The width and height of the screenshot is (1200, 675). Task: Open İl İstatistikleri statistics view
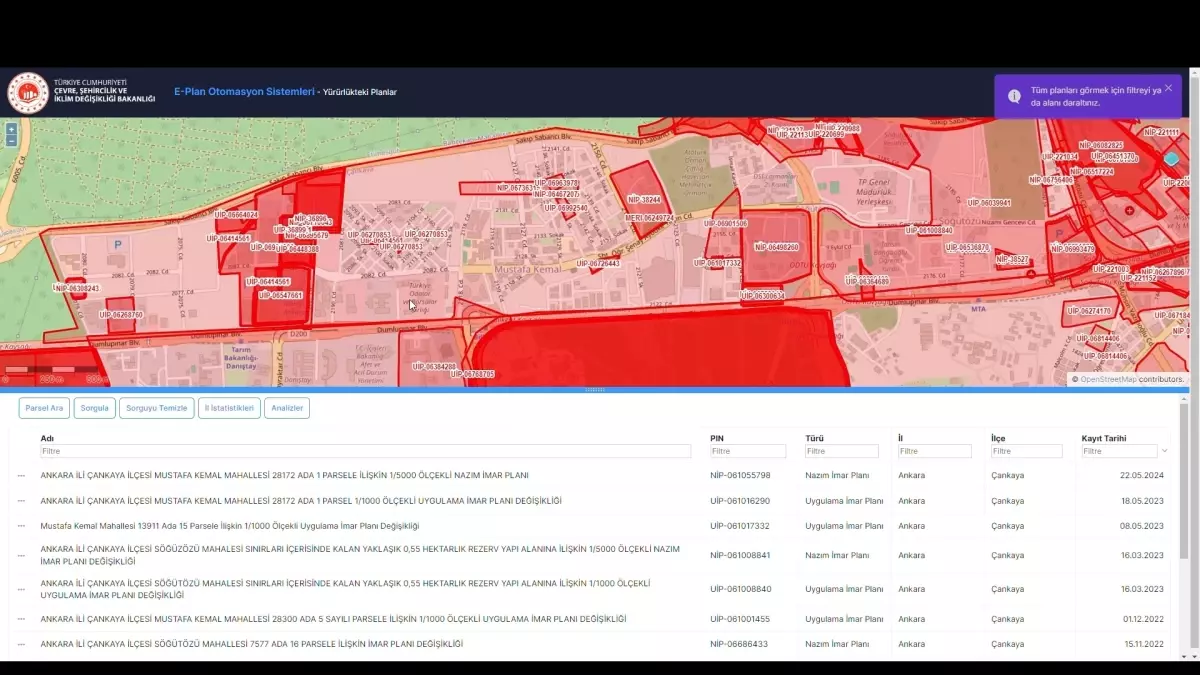pyautogui.click(x=228, y=407)
